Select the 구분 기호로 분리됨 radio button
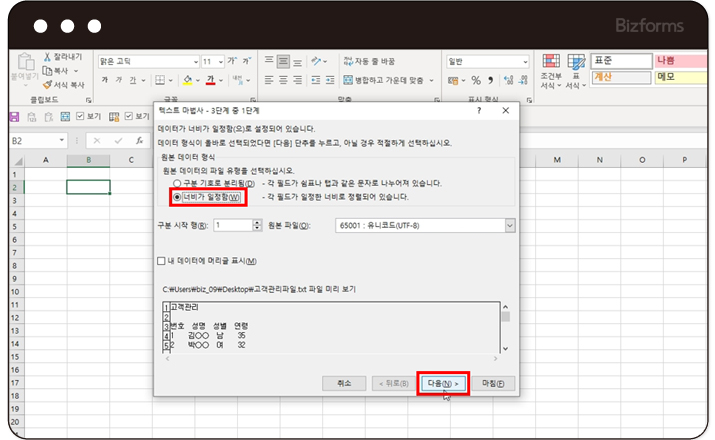Screen dimensions: 715x440 tap(177, 184)
